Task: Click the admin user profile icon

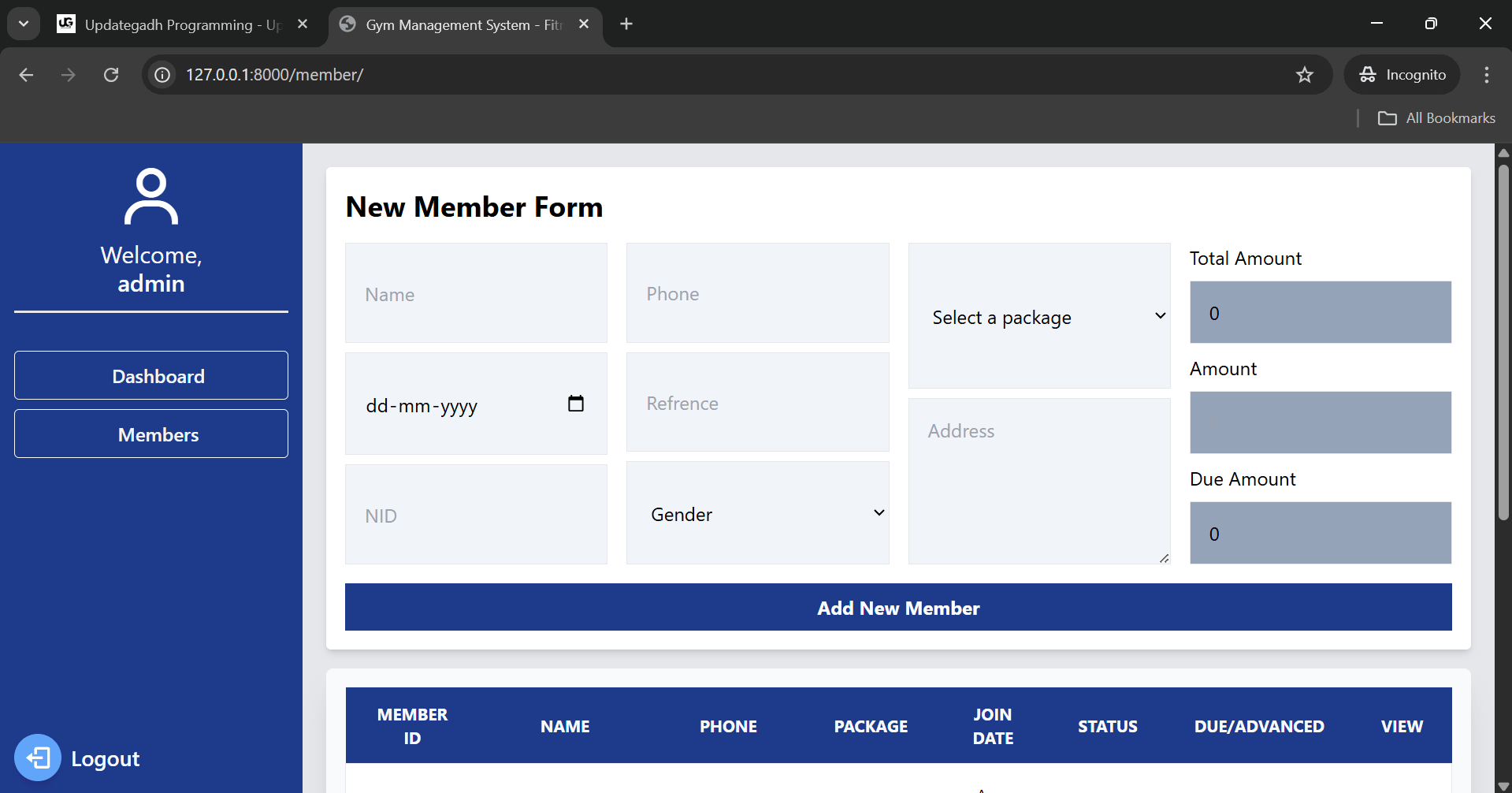Action: click(x=150, y=195)
